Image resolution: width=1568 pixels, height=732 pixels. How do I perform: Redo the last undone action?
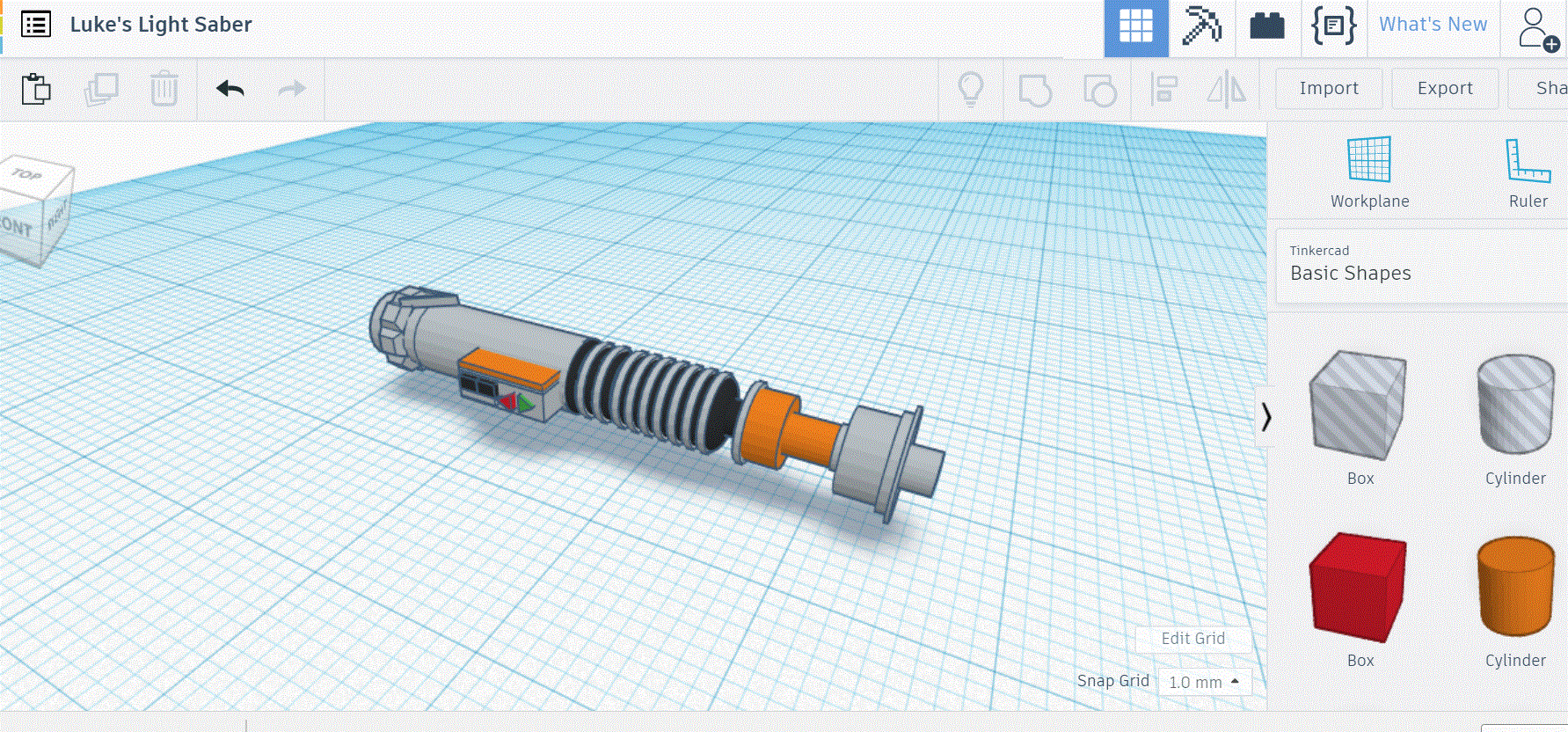(292, 89)
